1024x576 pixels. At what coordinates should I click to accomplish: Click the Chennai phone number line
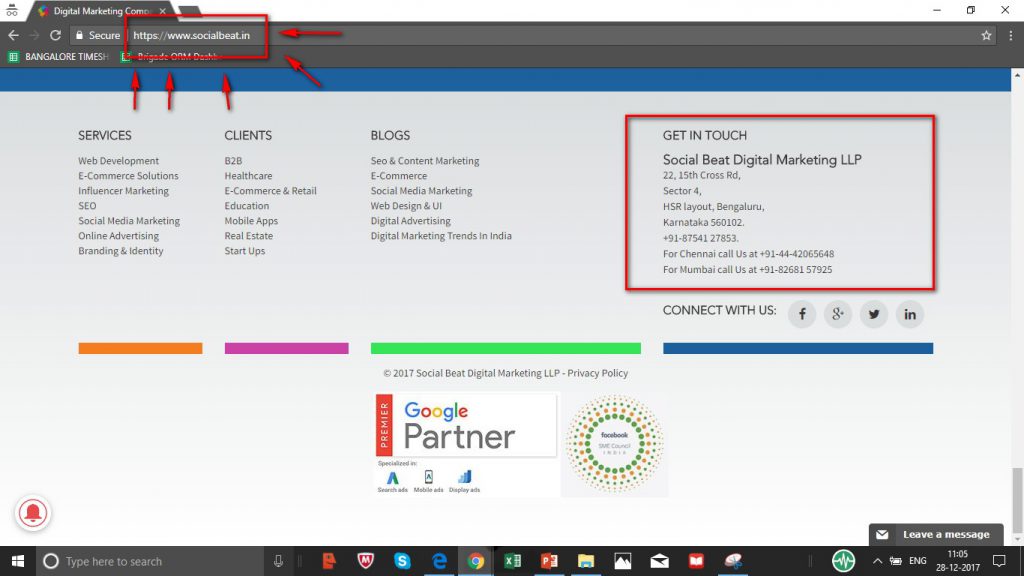(x=748, y=253)
